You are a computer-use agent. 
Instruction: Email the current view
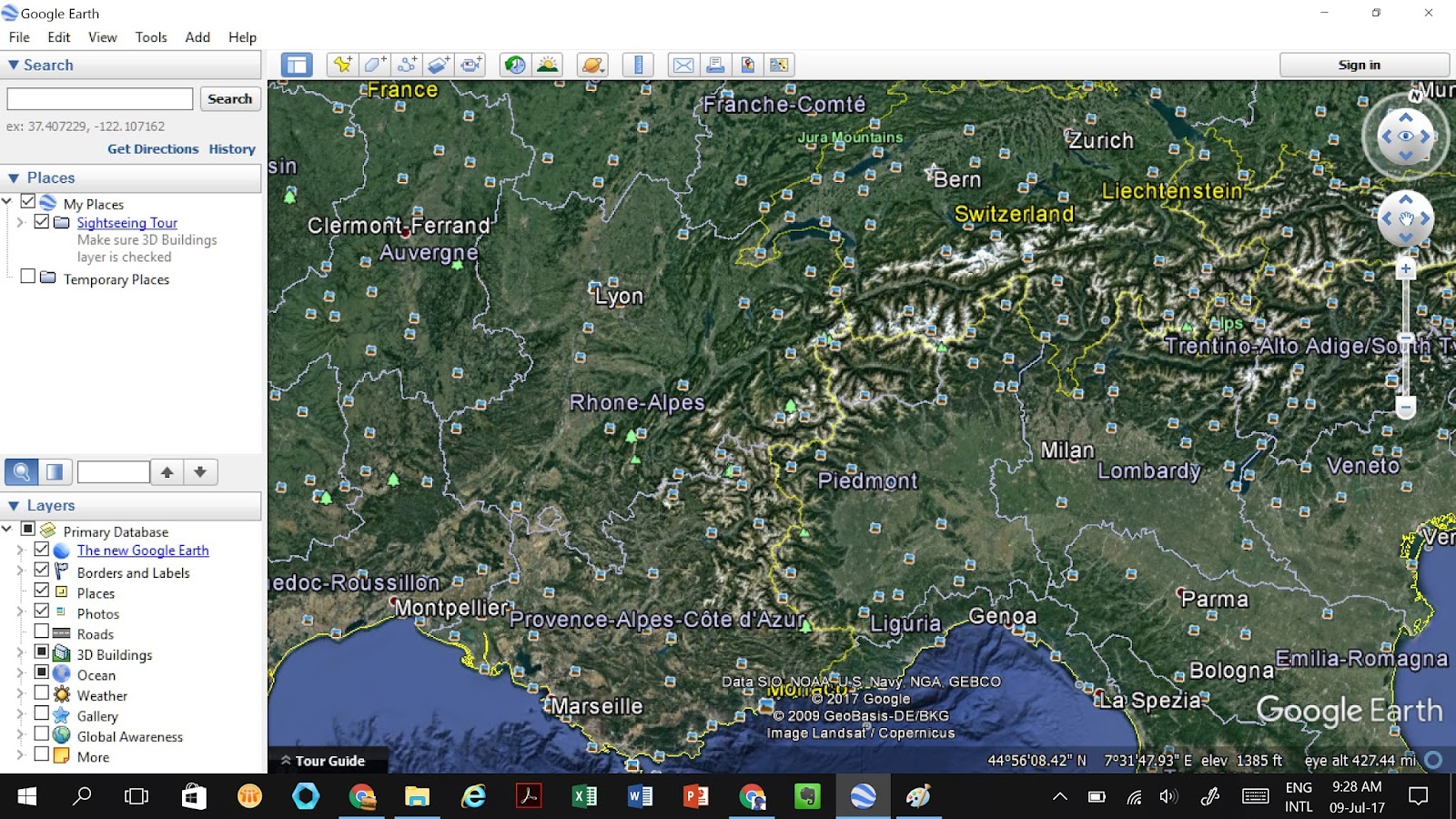[683, 65]
